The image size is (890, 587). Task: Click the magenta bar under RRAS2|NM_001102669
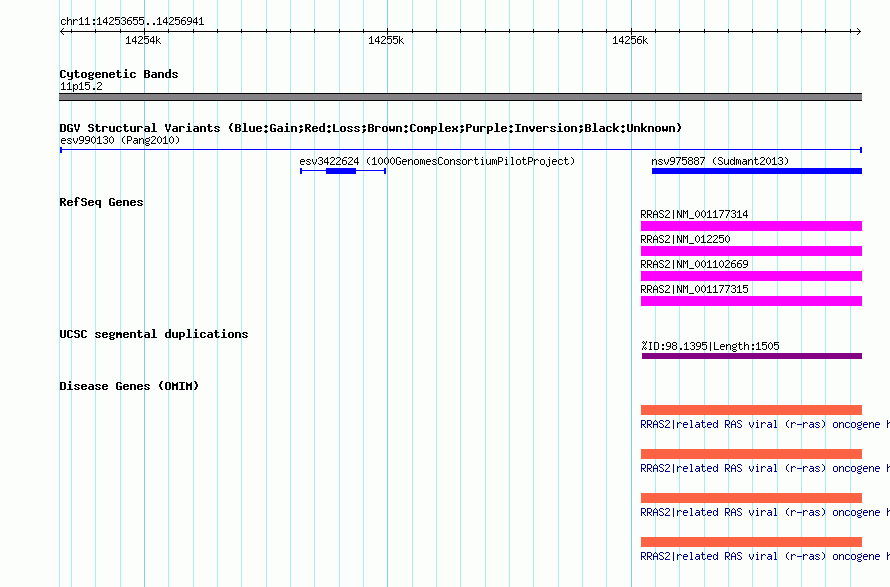coord(752,276)
